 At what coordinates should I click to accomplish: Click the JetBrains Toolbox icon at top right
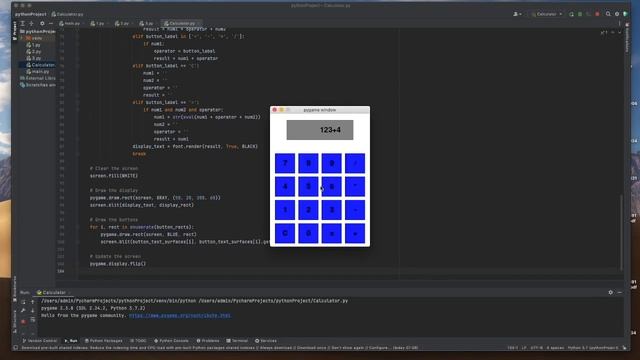tap(625, 14)
